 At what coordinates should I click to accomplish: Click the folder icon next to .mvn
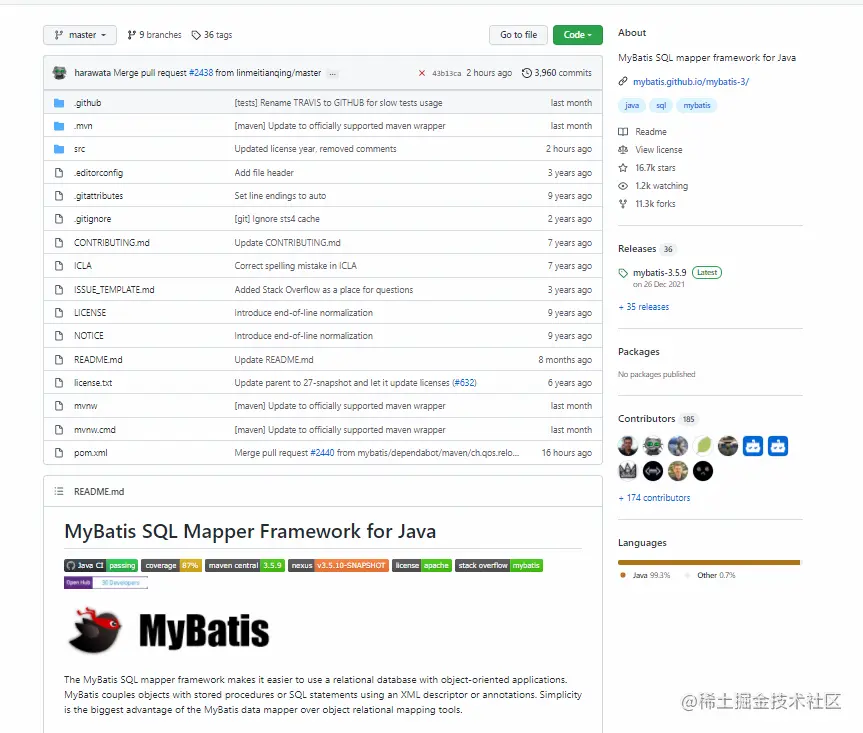(59, 126)
